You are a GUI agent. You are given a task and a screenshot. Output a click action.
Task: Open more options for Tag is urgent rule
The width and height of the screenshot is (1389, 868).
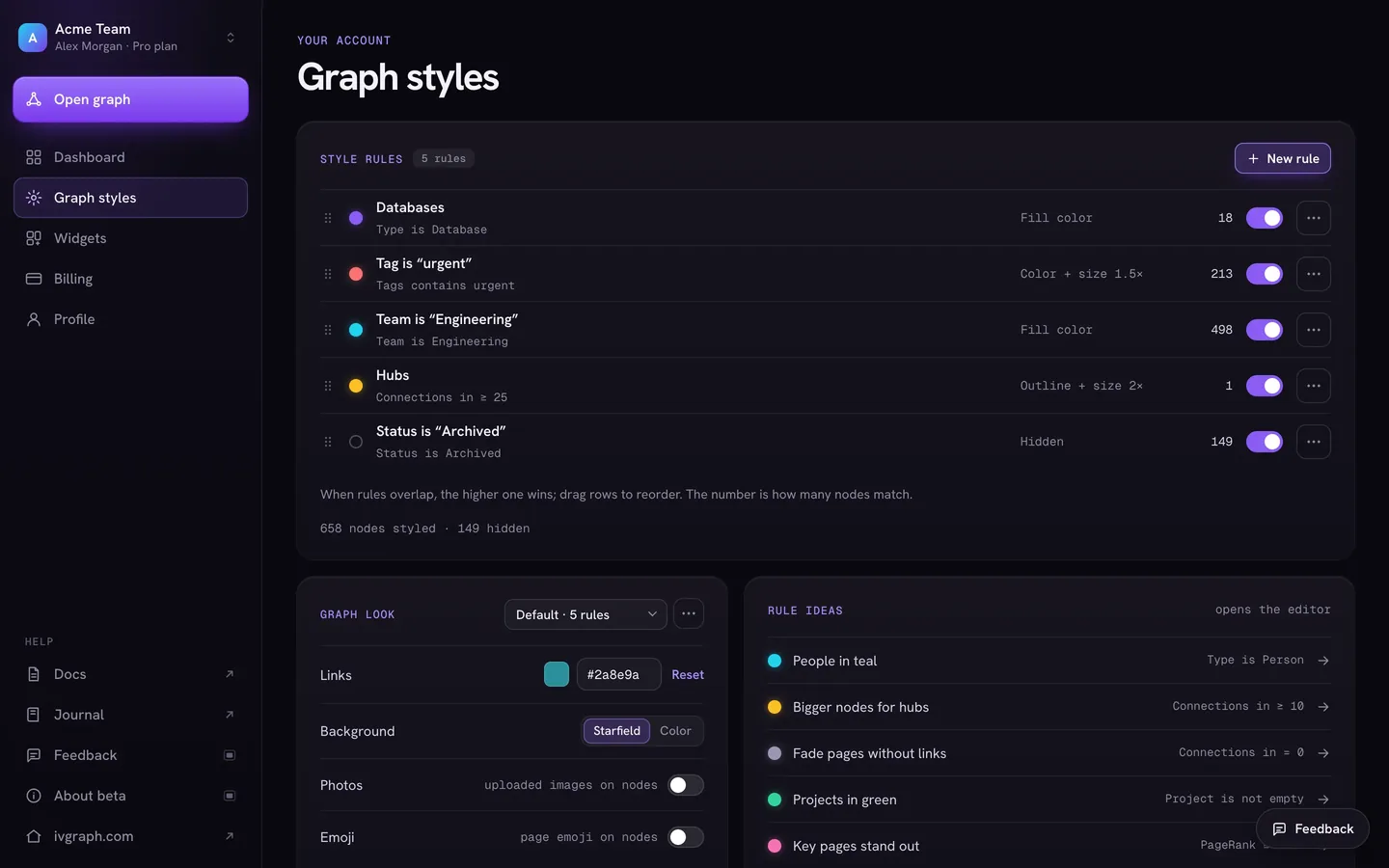[x=1314, y=274]
